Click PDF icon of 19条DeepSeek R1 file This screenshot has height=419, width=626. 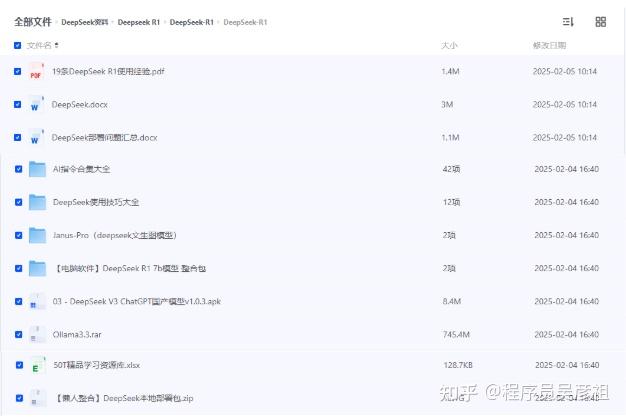tap(36, 72)
